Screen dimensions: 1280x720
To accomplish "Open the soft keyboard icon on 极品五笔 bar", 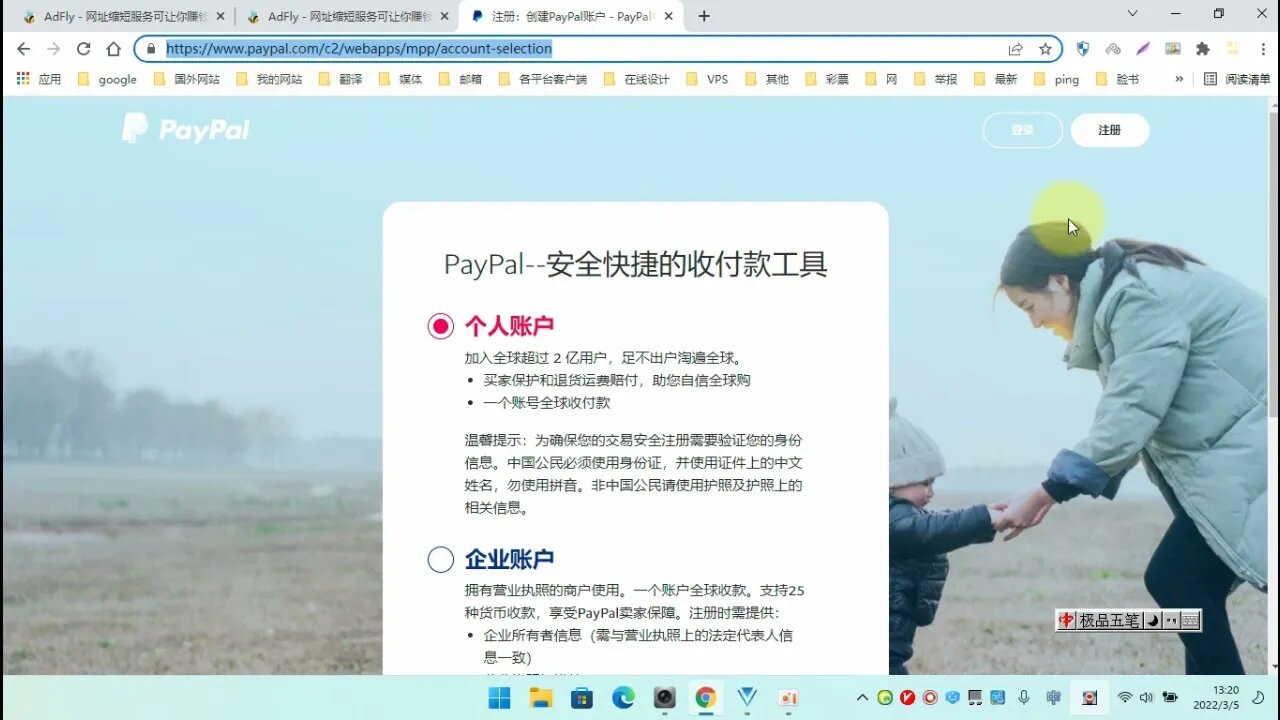I will [1190, 620].
